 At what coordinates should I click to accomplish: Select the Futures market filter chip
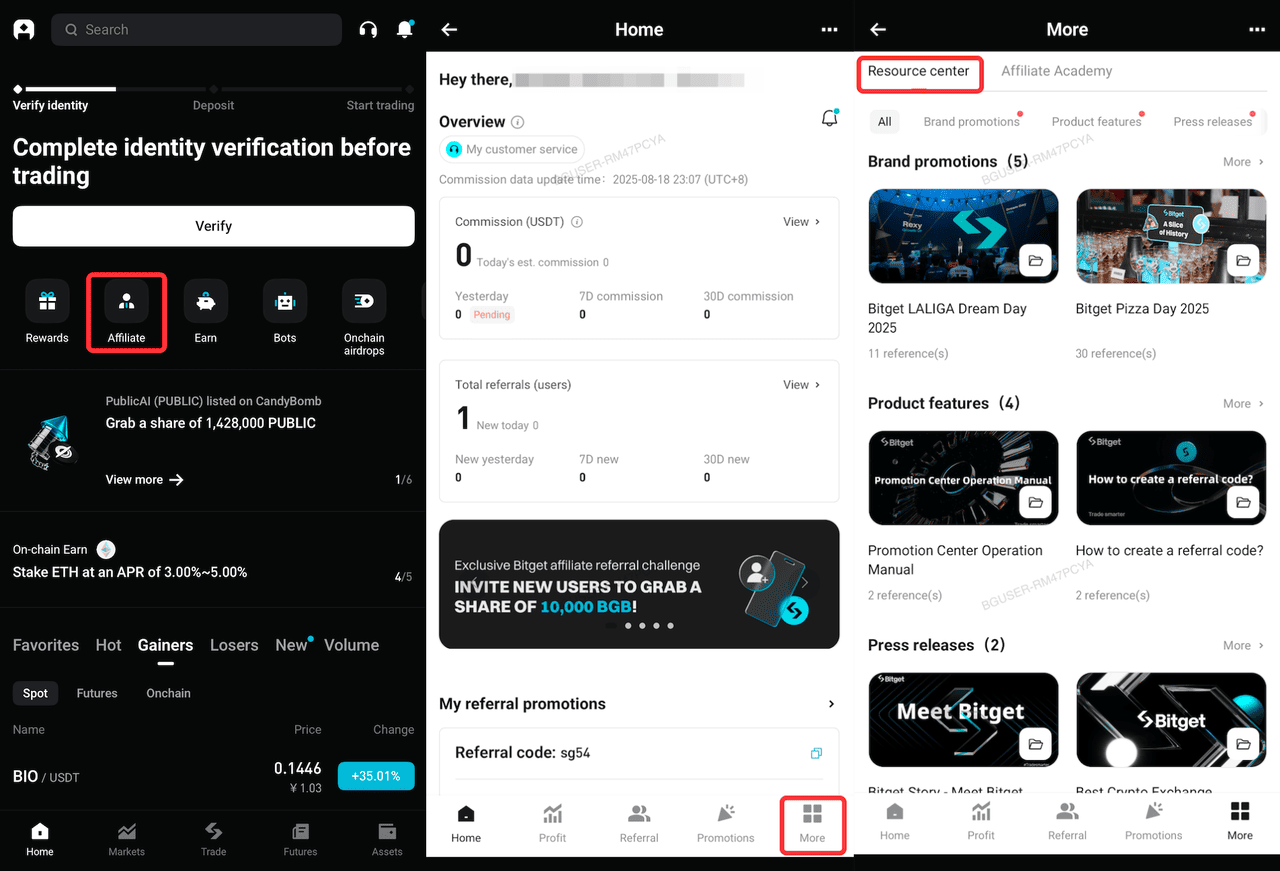[x=97, y=693]
